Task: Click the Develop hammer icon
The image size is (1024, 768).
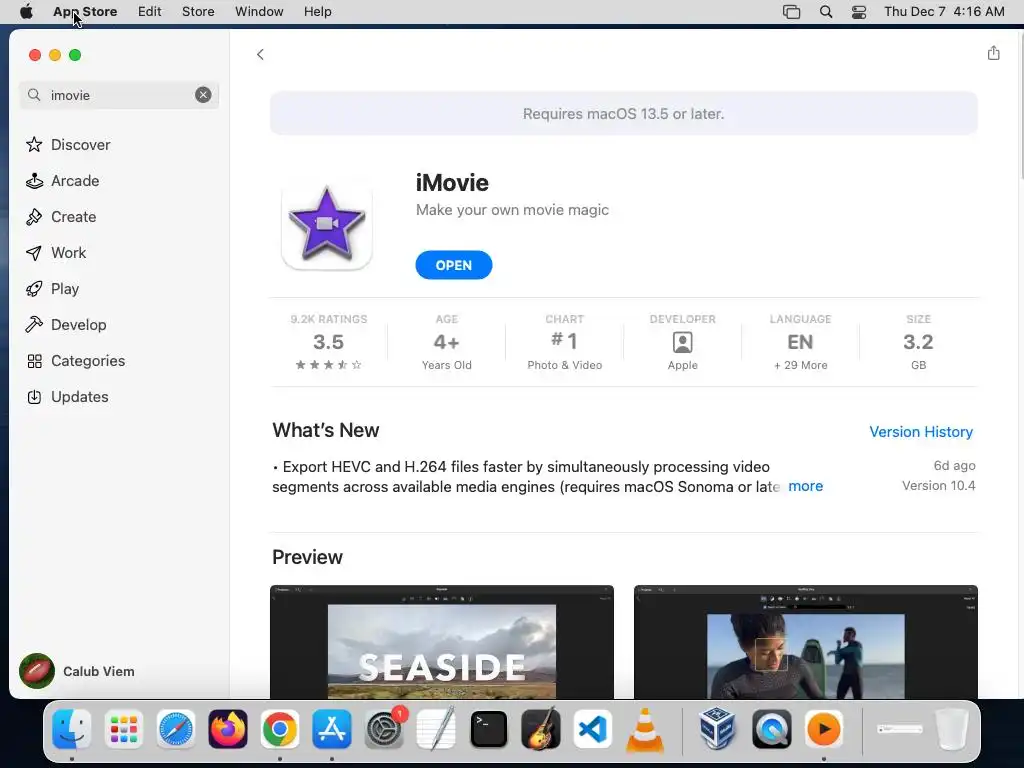Action: coord(34,325)
